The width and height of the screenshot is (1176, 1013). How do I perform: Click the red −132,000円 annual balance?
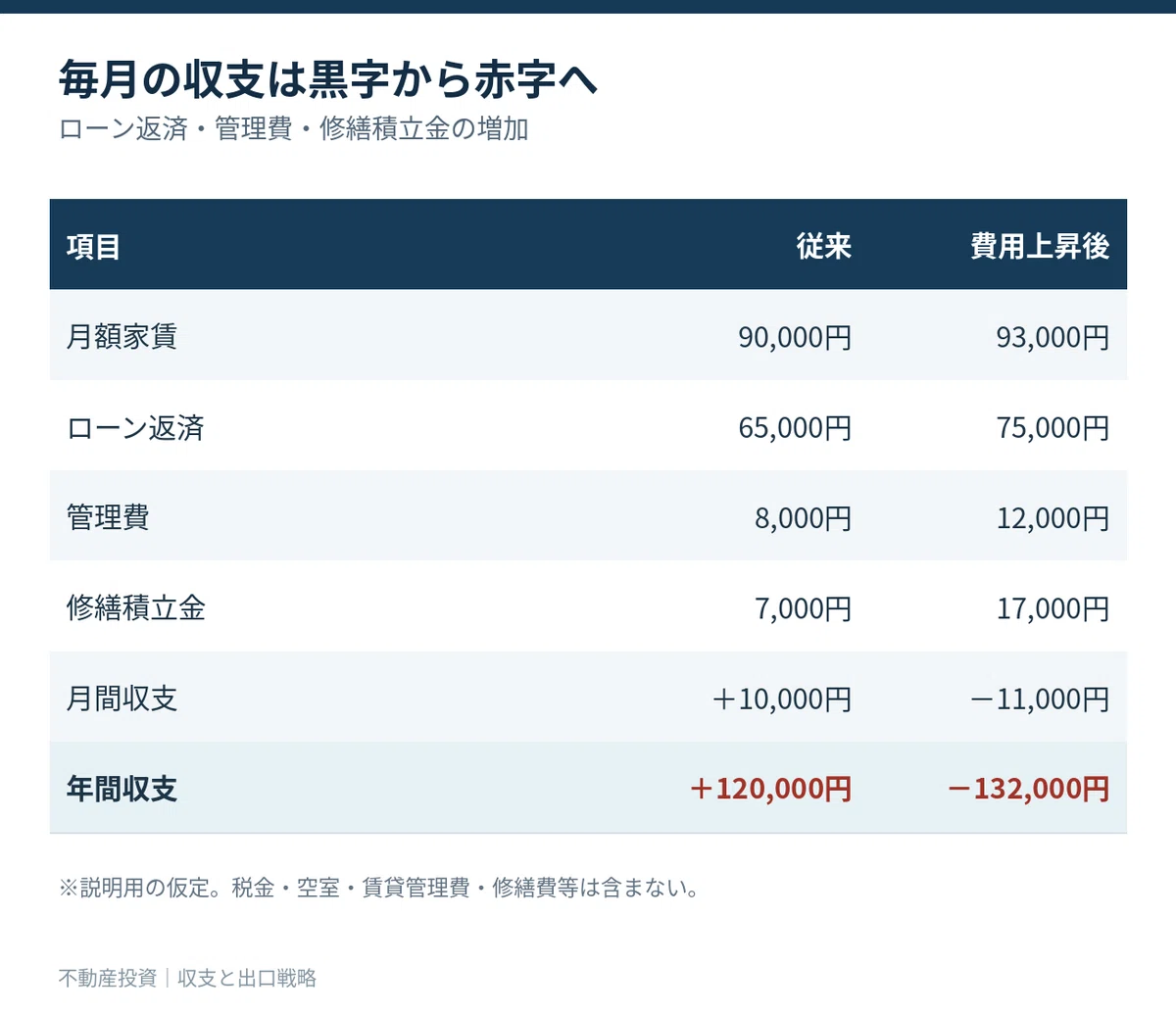(x=1028, y=789)
